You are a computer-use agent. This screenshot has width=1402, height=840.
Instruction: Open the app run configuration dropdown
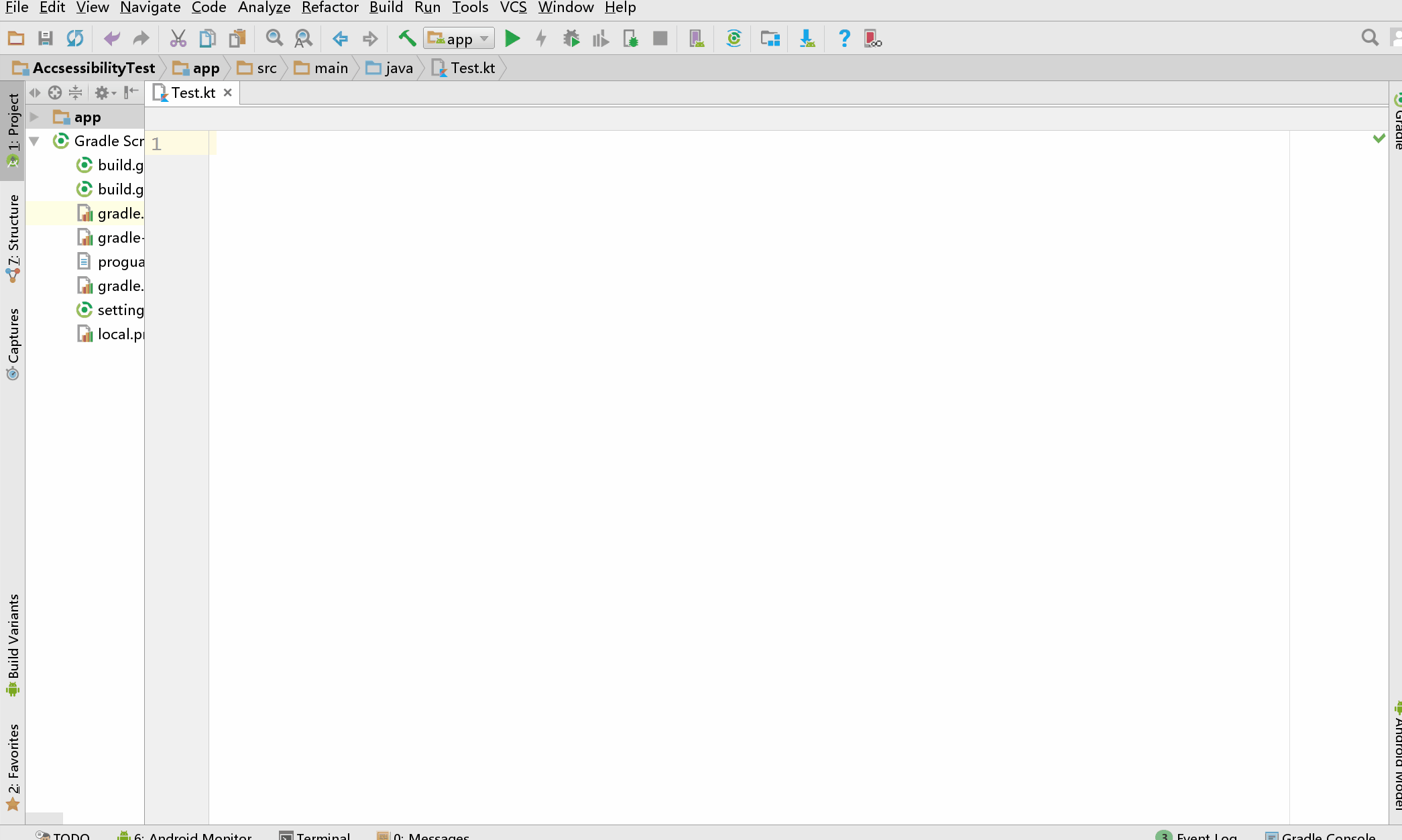(459, 39)
